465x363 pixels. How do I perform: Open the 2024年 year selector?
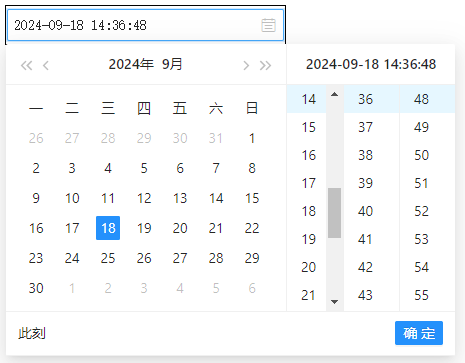[x=131, y=64]
